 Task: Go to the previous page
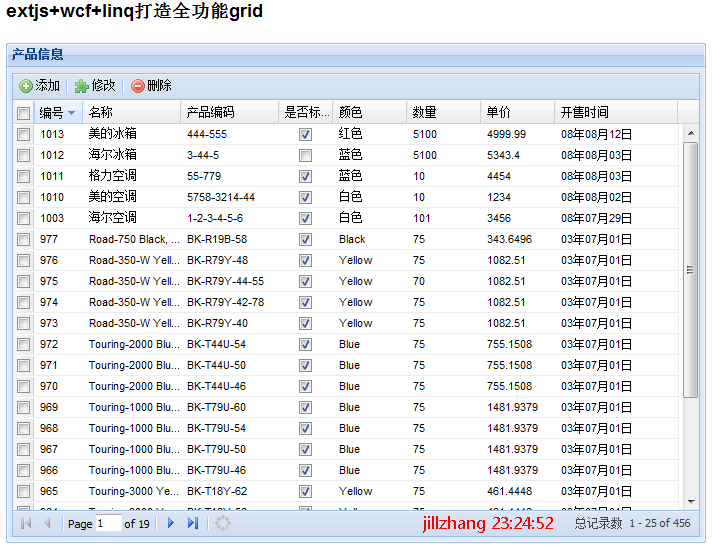click(x=47, y=523)
